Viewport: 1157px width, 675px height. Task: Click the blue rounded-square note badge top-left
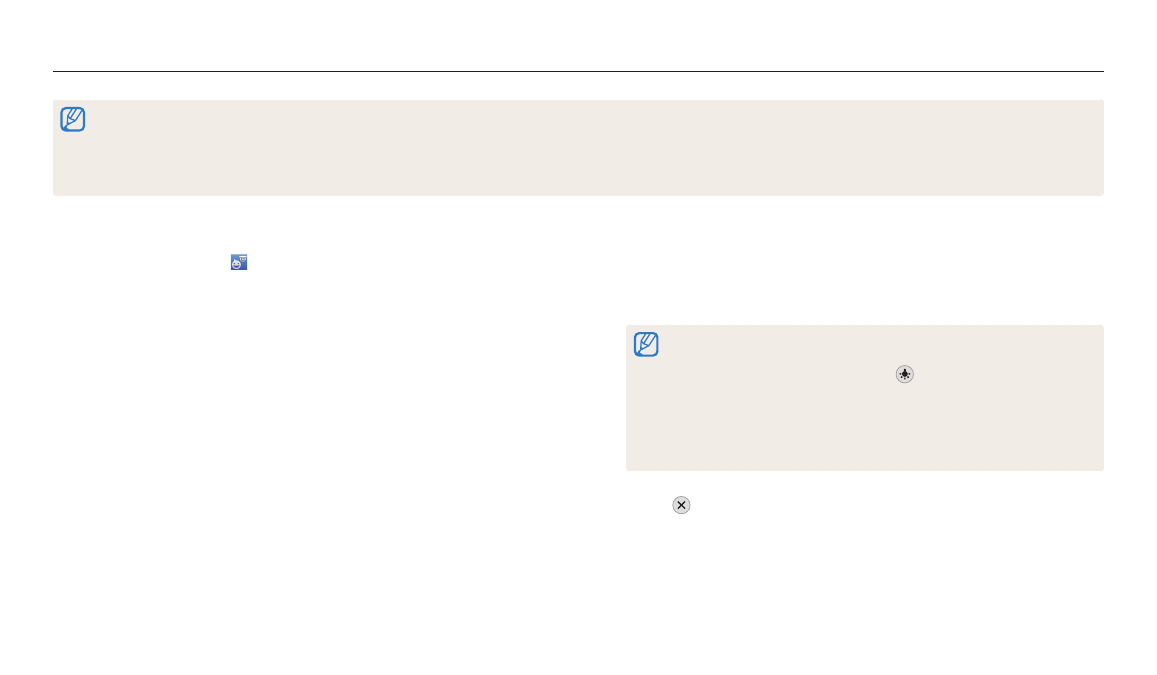[x=72, y=120]
